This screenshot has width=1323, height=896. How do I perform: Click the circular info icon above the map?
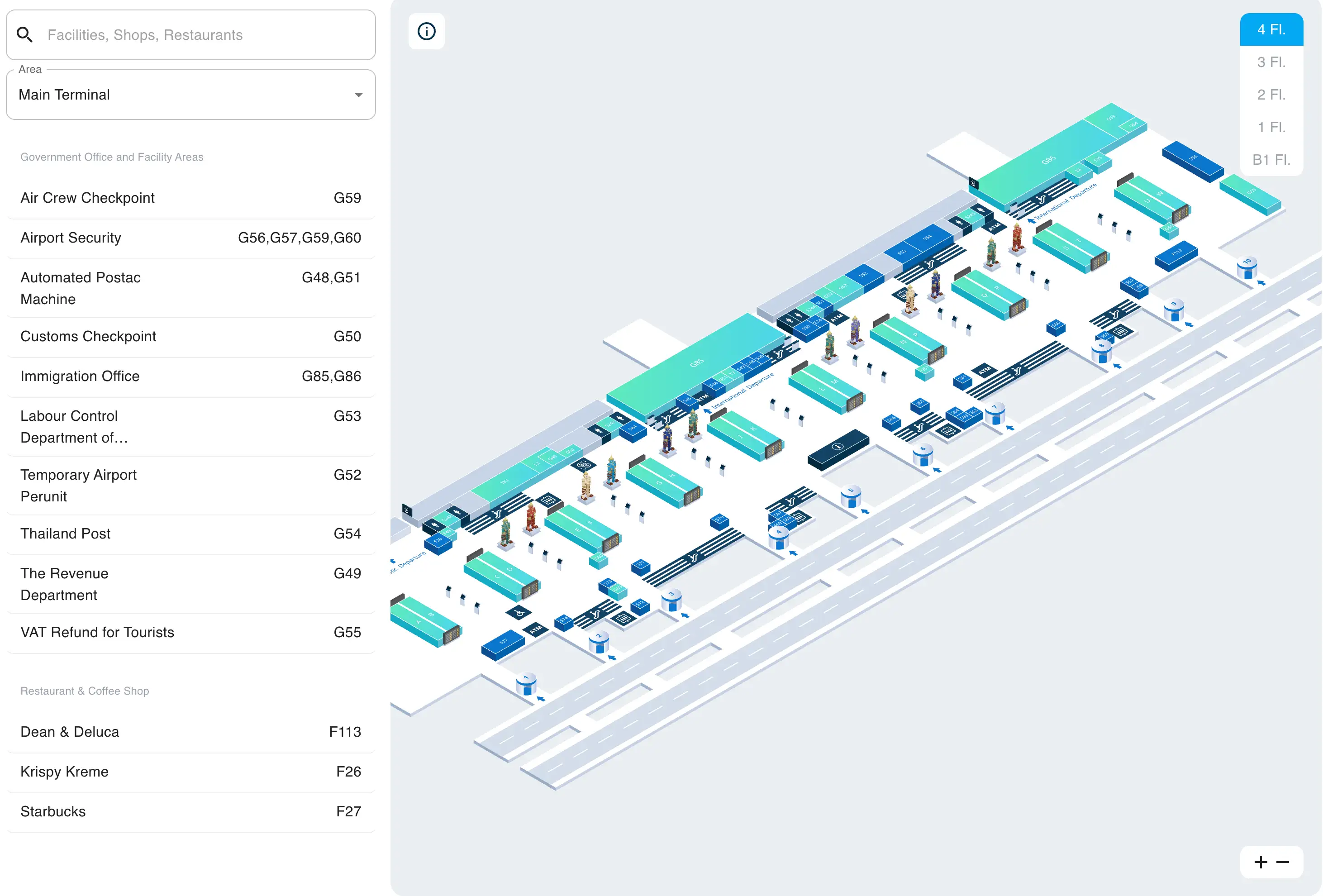pyautogui.click(x=427, y=31)
